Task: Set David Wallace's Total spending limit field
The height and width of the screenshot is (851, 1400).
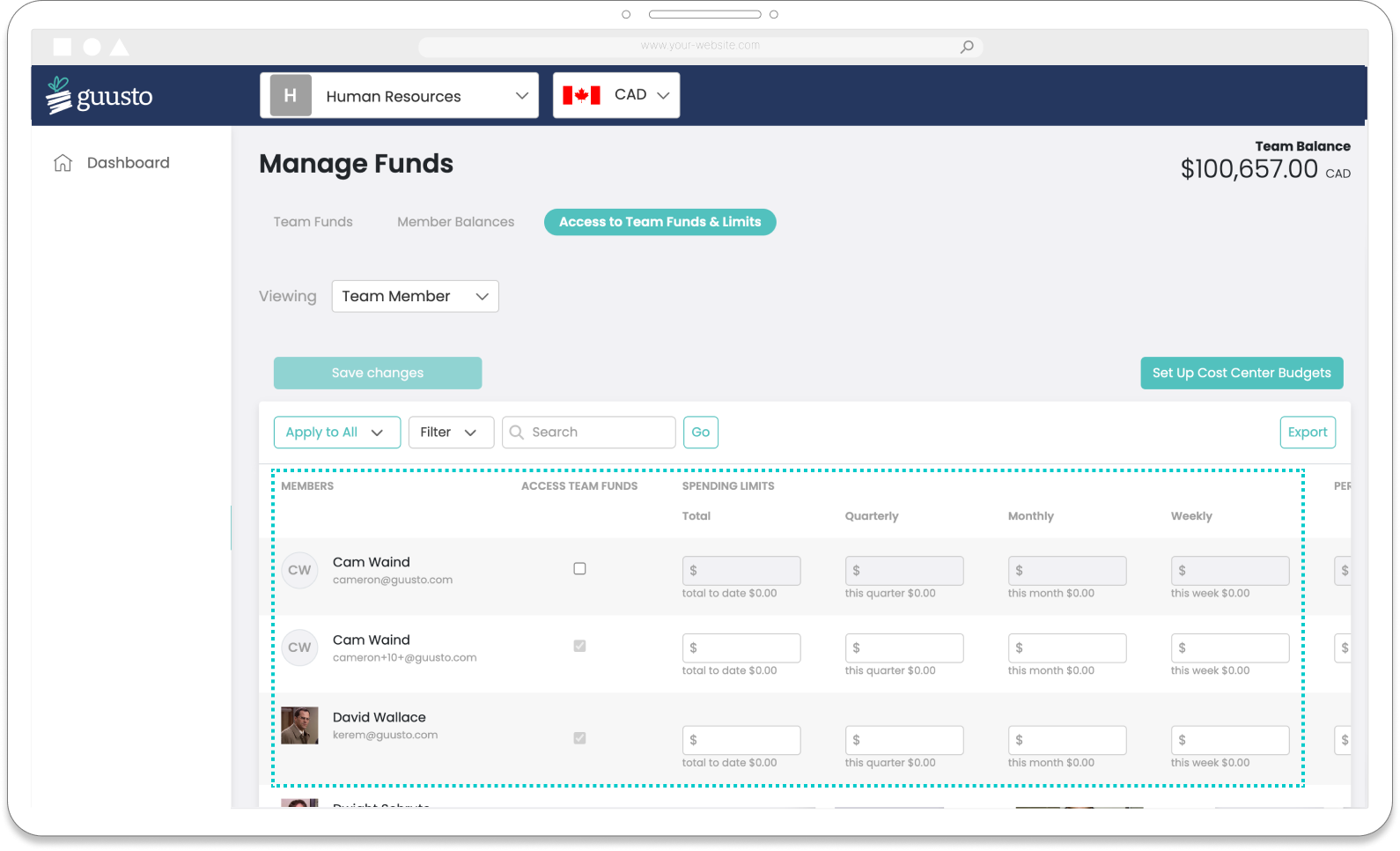Action: tap(741, 741)
